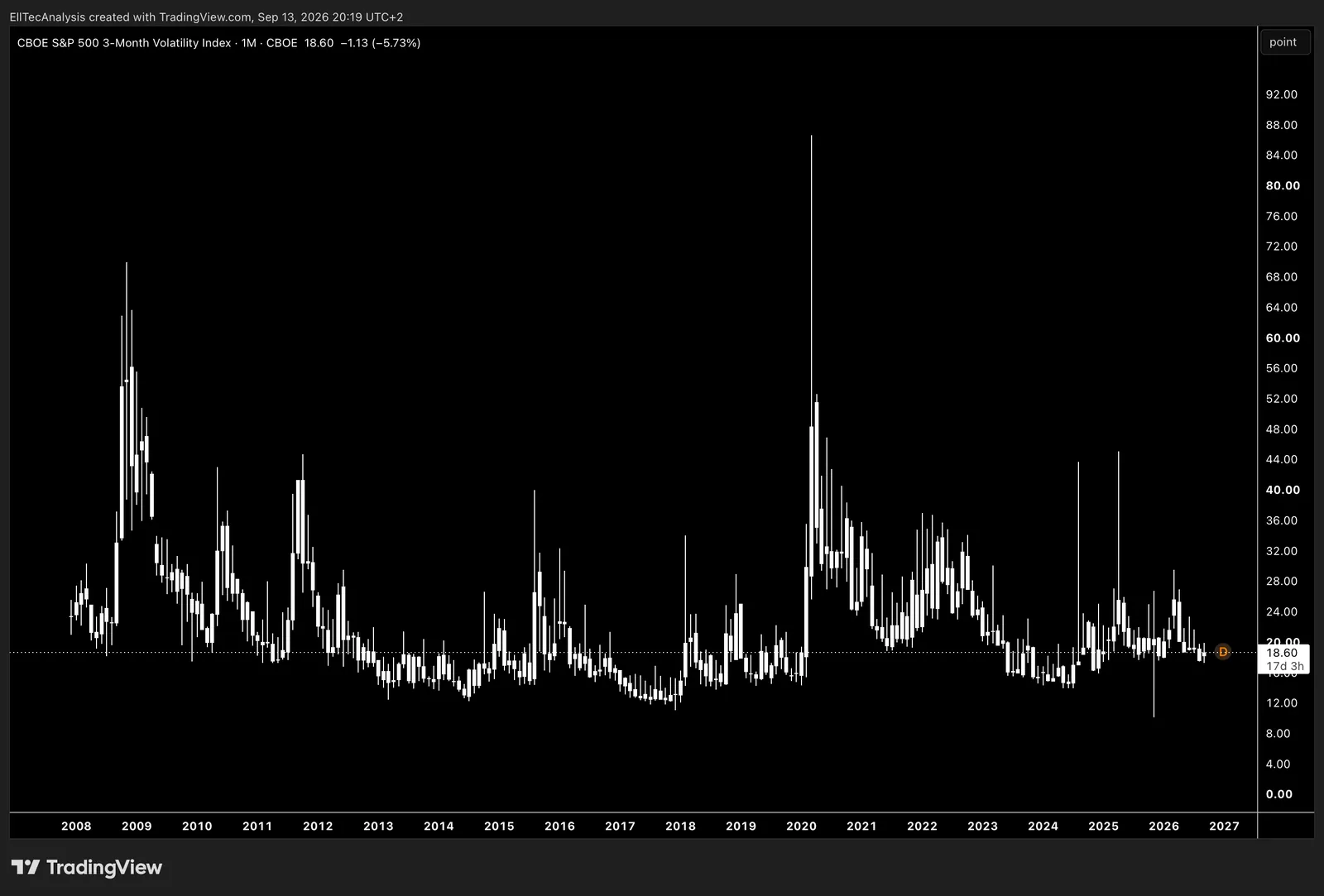This screenshot has width=1324, height=896.
Task: Click the "CBOE S&P 500 3-Month Volatility Index" title
Action: 124,43
